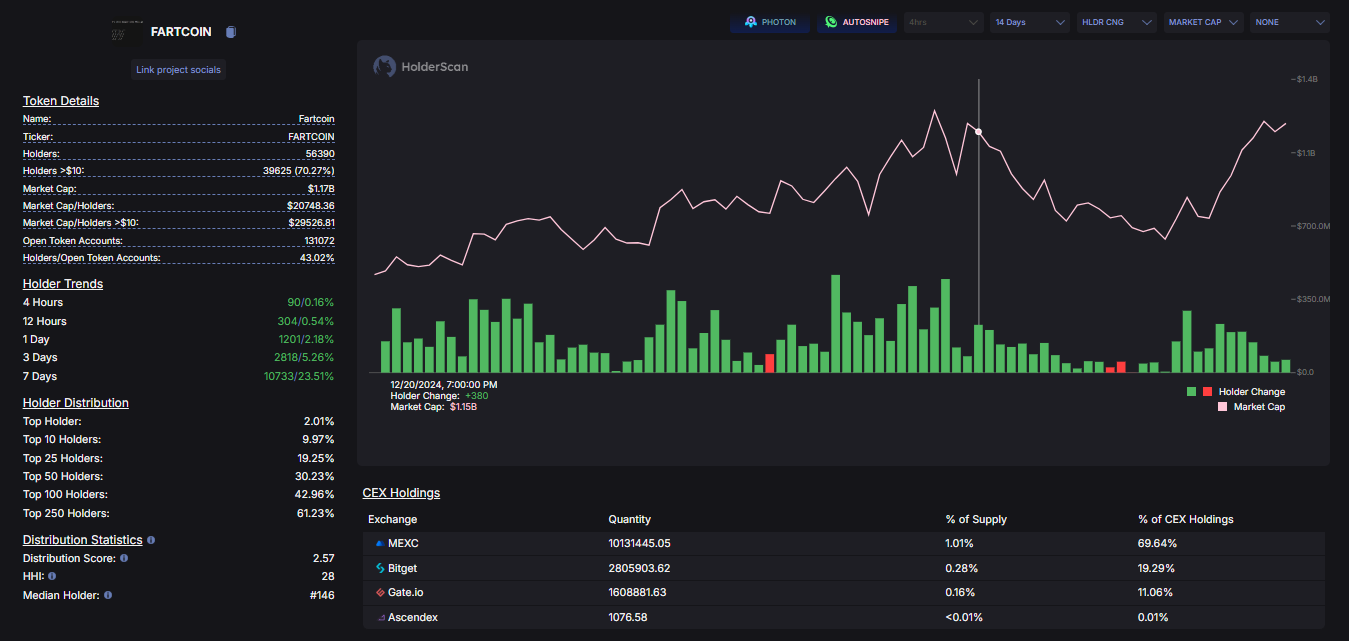Open the PHOTON trading link
This screenshot has height=641, width=1349.
coord(769,22)
